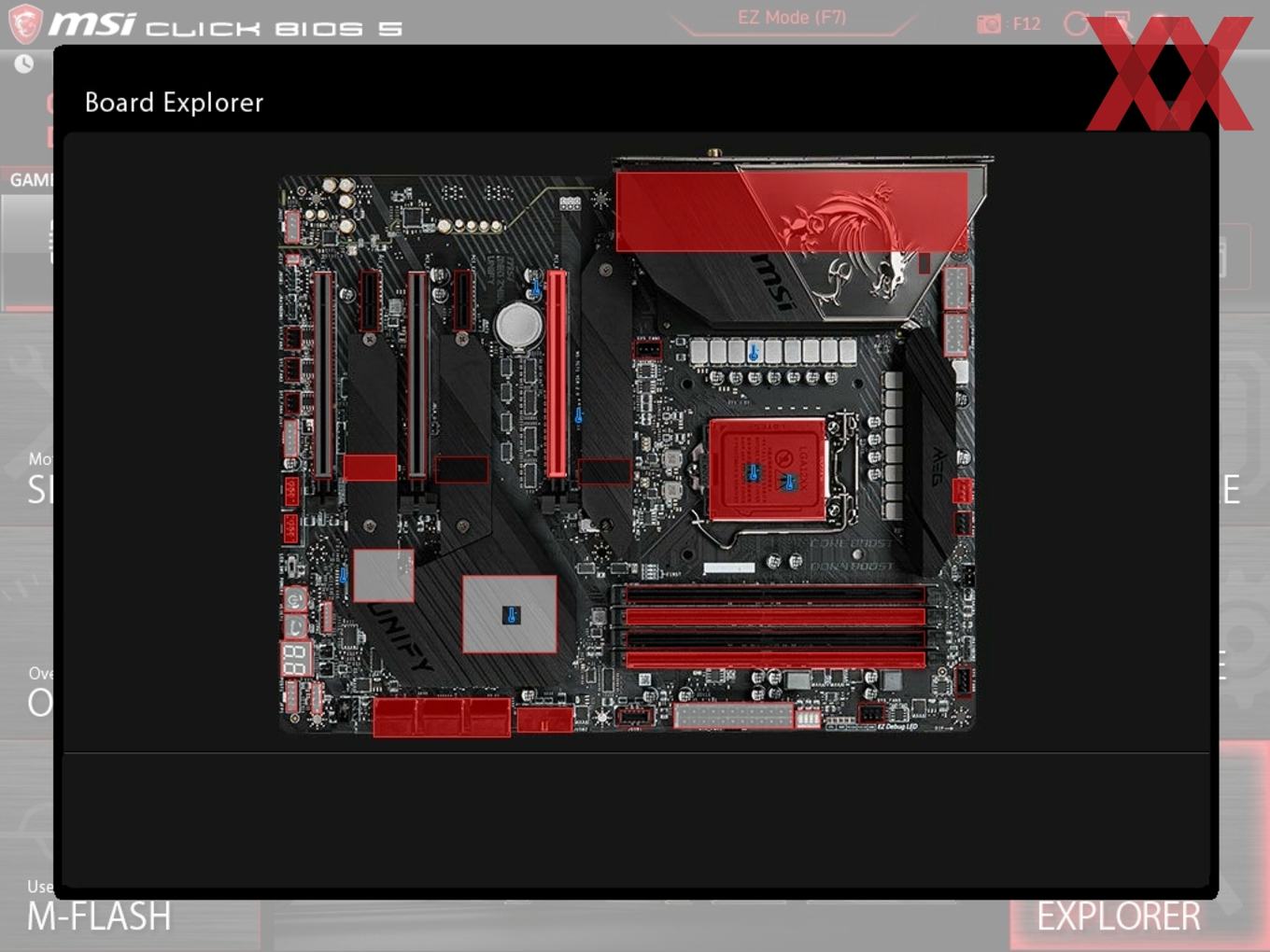Select the large gray chipset square
This screenshot has width=1270, height=952.
tap(510, 614)
